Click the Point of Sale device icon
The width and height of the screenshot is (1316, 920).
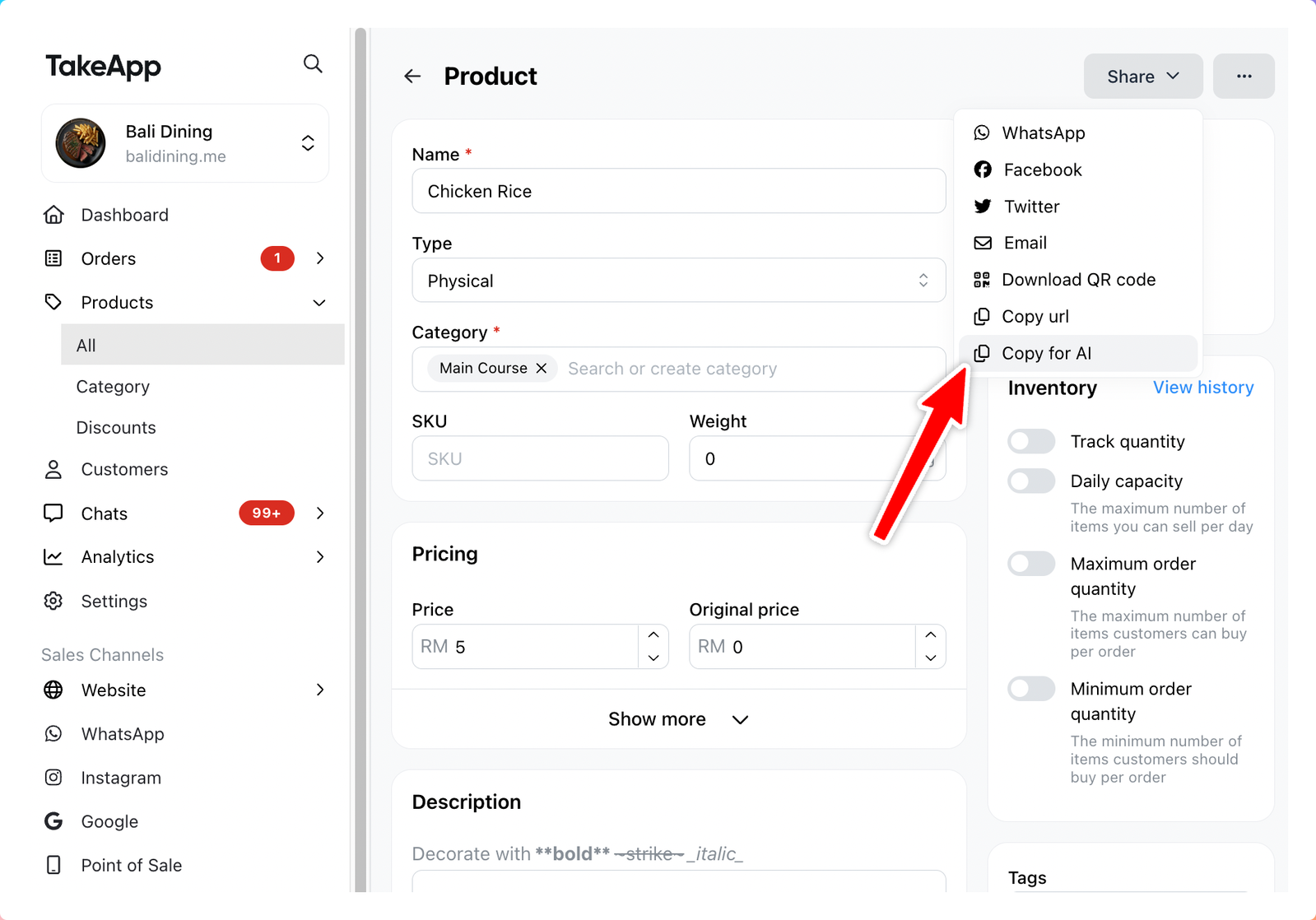pyautogui.click(x=53, y=865)
